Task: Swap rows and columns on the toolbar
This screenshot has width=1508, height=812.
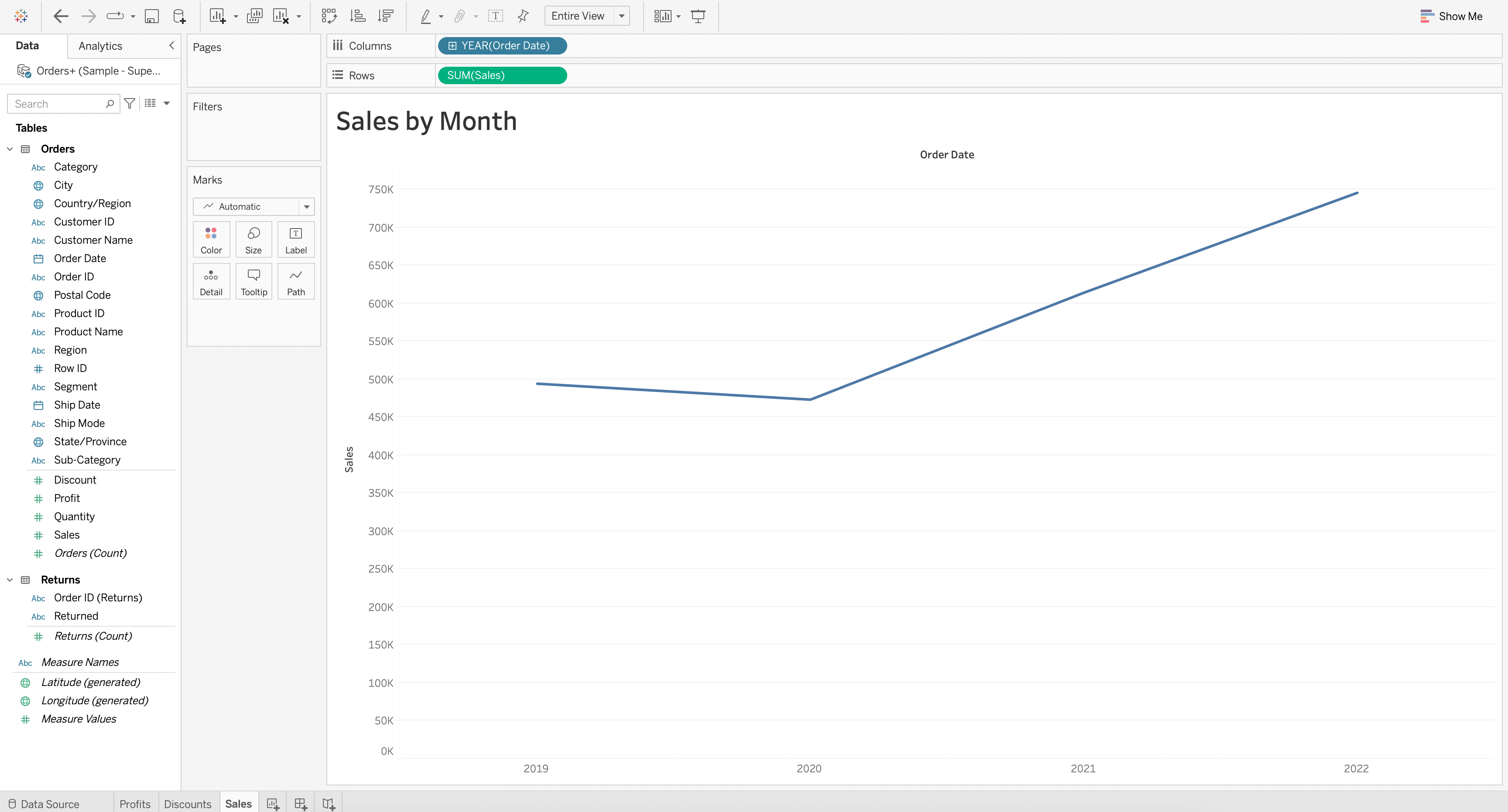Action: coord(329,16)
